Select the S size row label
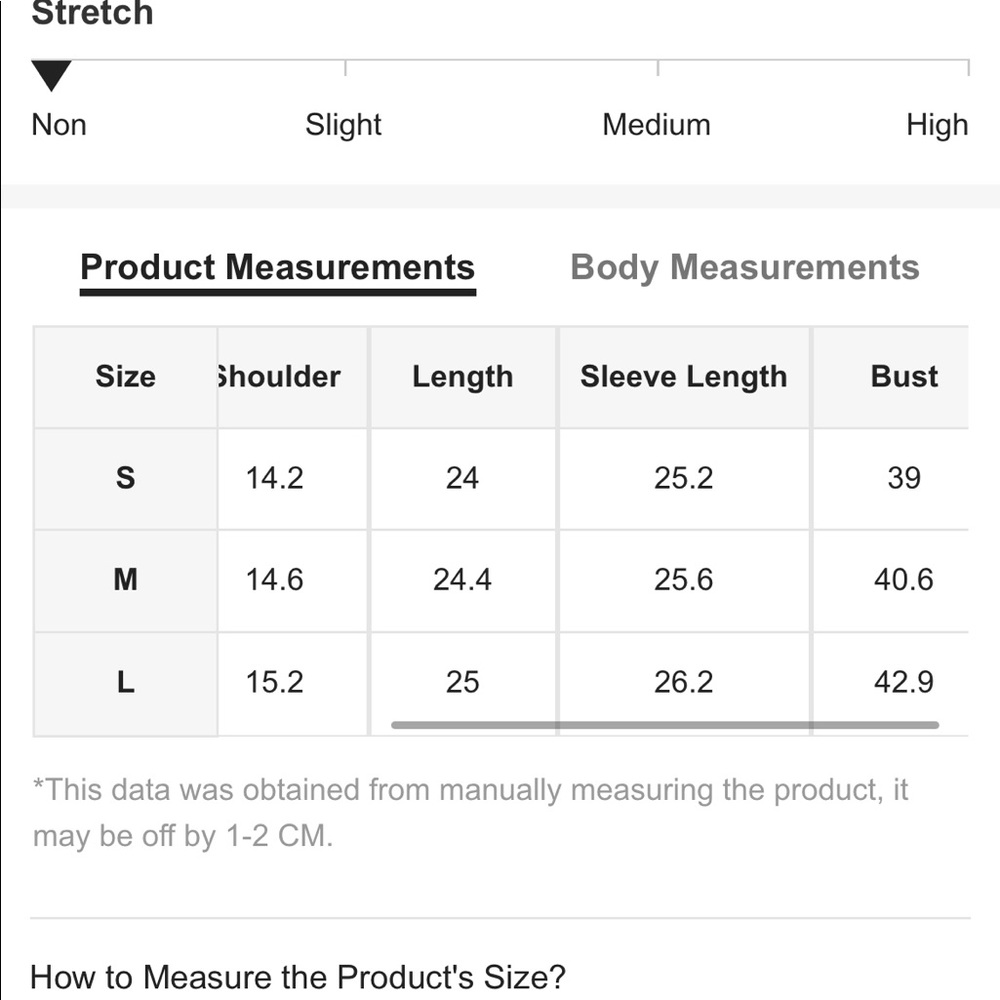Image resolution: width=1000 pixels, height=1000 pixels. [125, 478]
